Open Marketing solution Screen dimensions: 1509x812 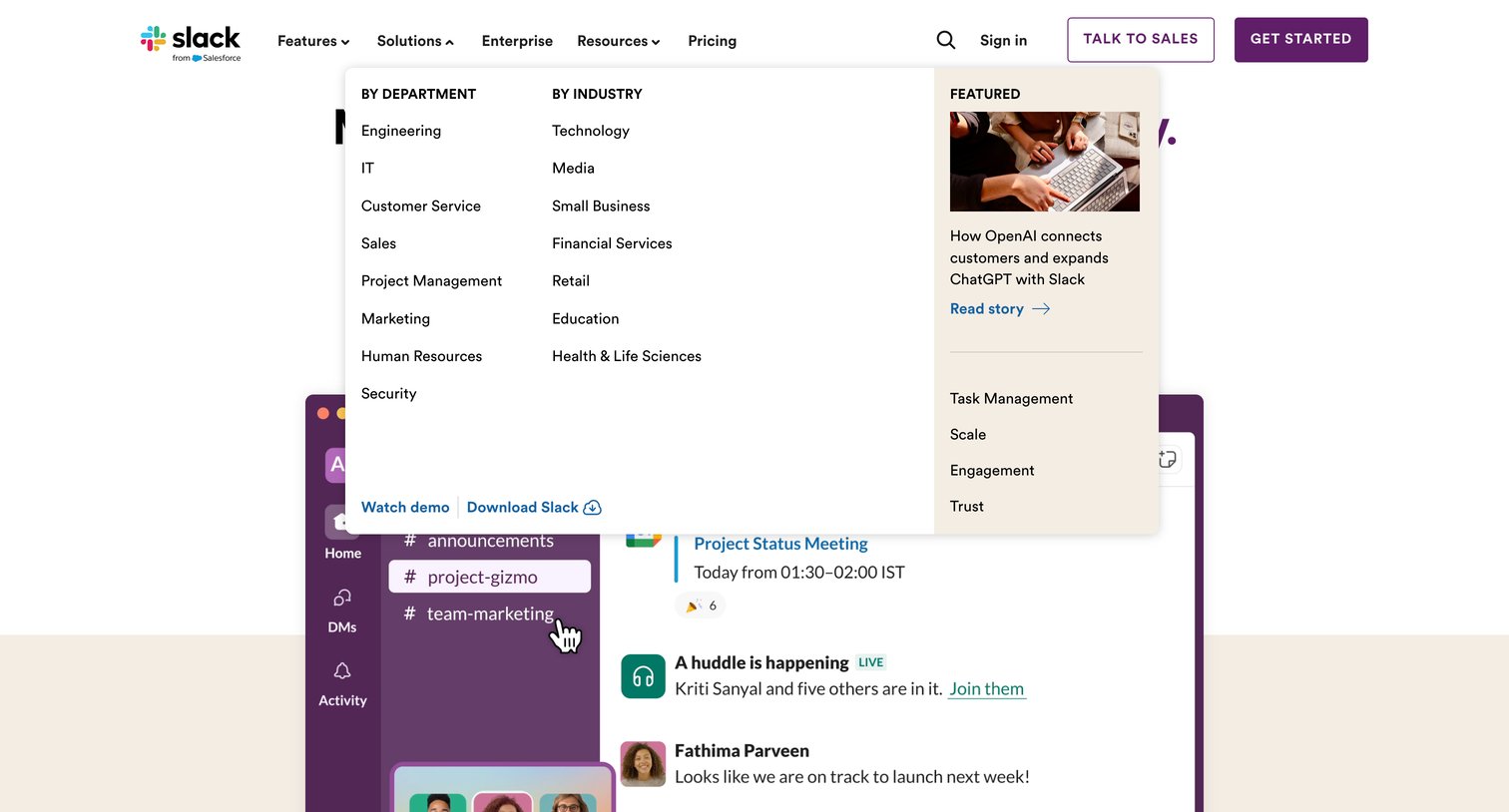[395, 318]
